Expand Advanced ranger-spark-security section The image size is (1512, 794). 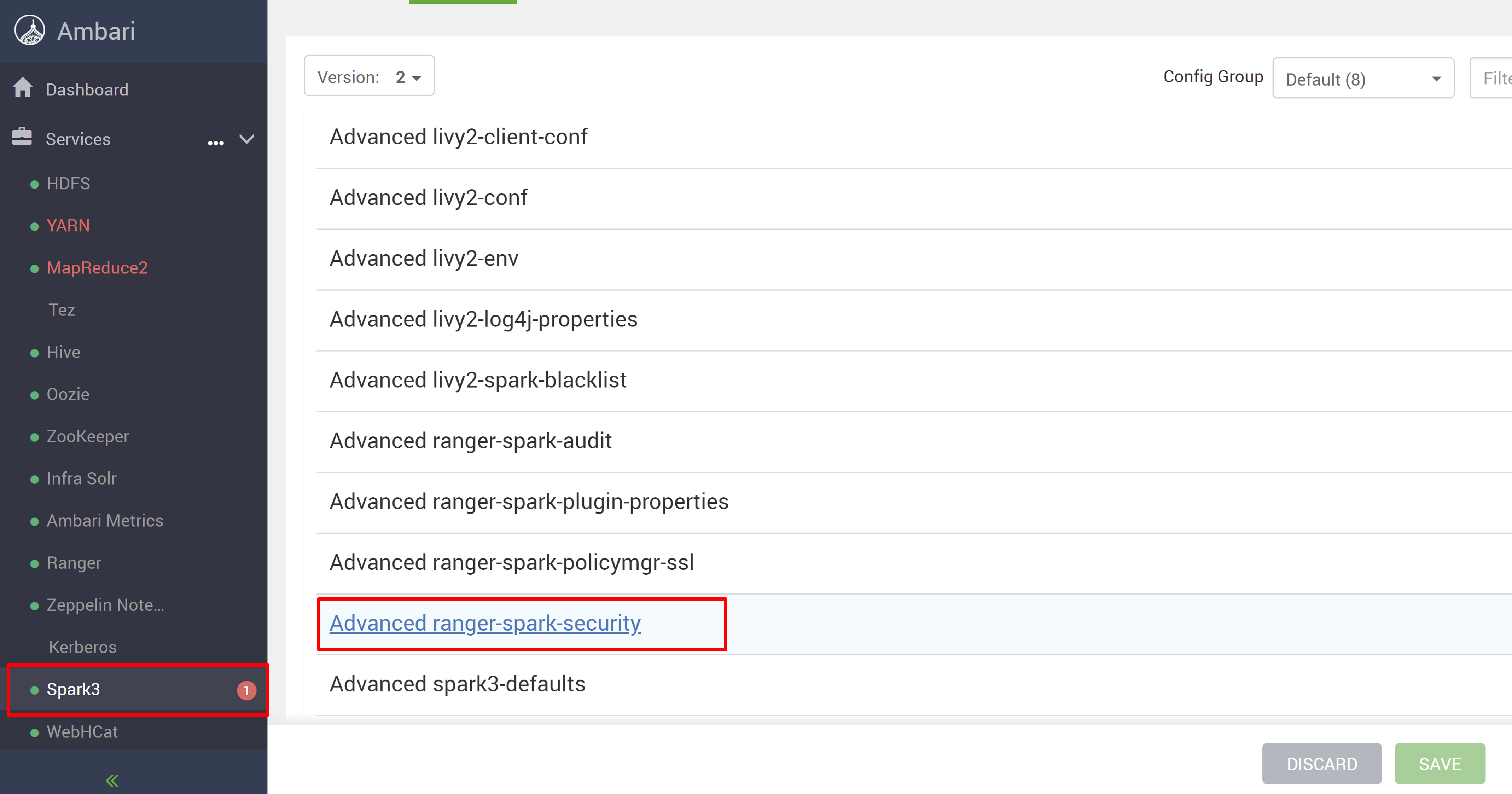(x=485, y=623)
